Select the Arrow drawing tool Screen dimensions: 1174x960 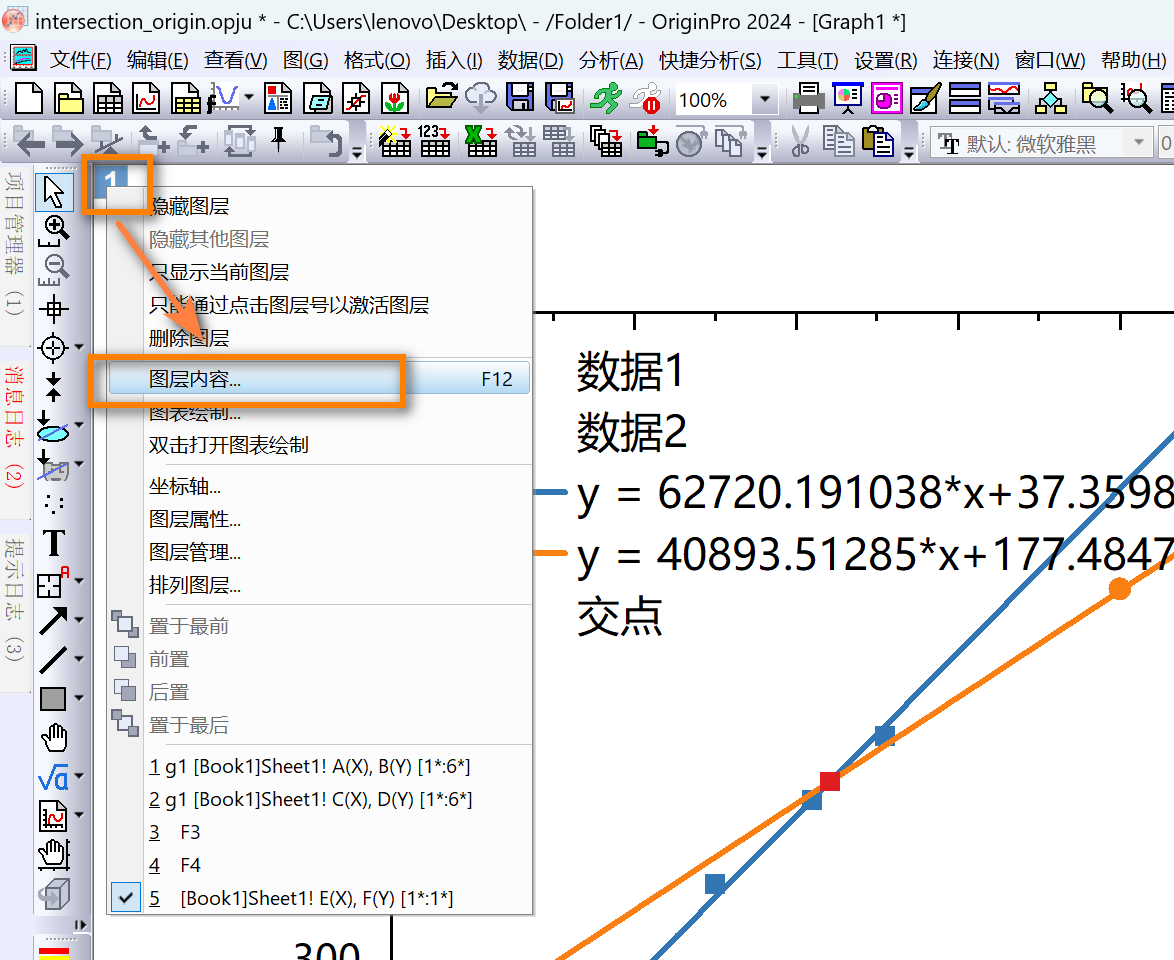(x=53, y=621)
